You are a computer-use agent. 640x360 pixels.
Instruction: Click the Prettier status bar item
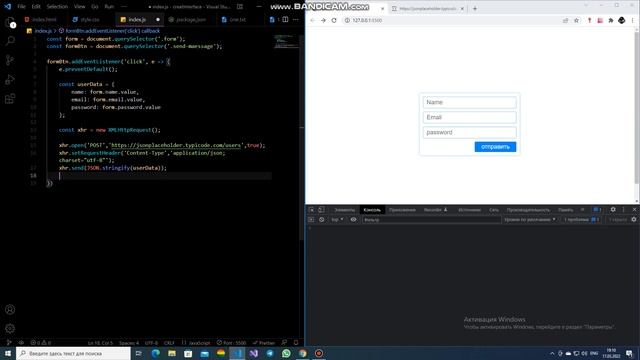coord(264,343)
